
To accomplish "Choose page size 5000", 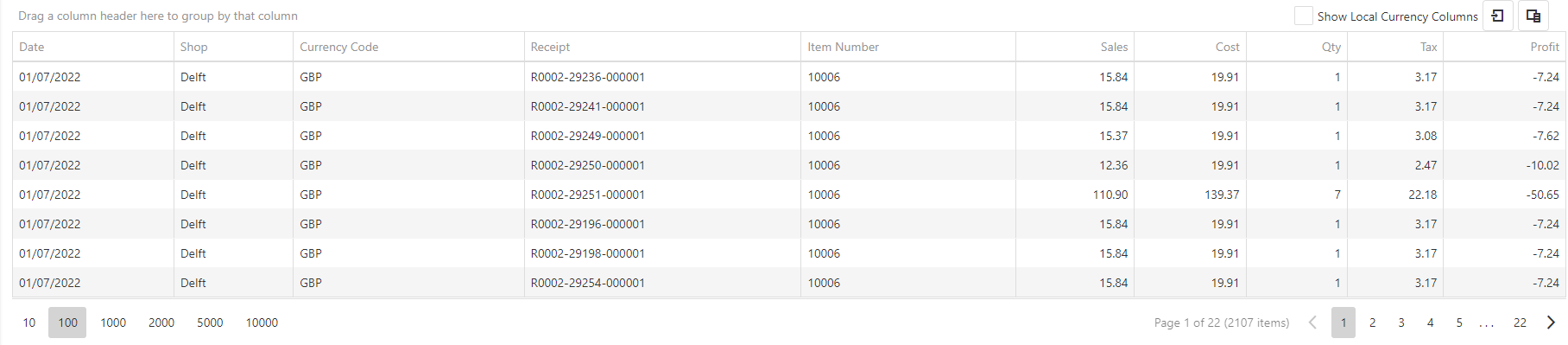I will (x=210, y=323).
